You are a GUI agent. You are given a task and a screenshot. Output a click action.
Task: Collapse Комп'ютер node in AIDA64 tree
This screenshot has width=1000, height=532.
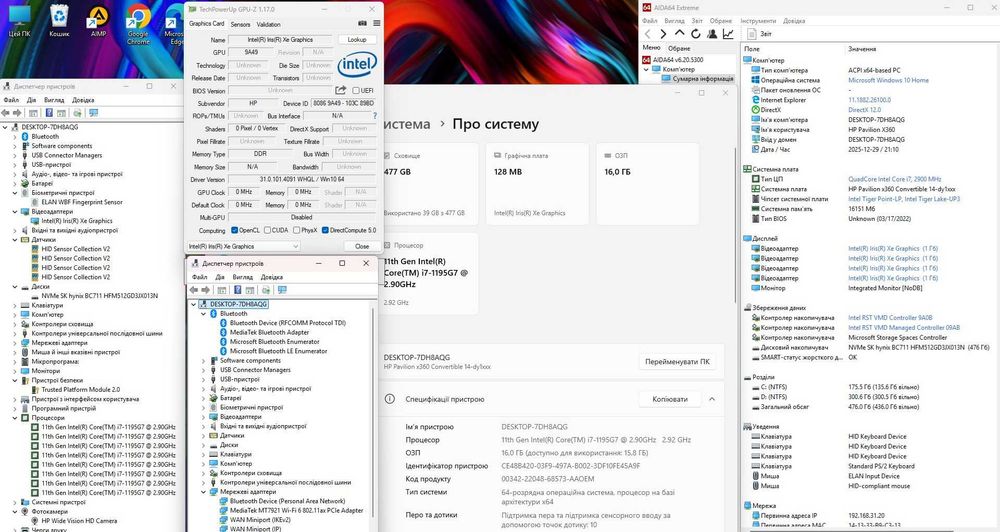pos(646,69)
